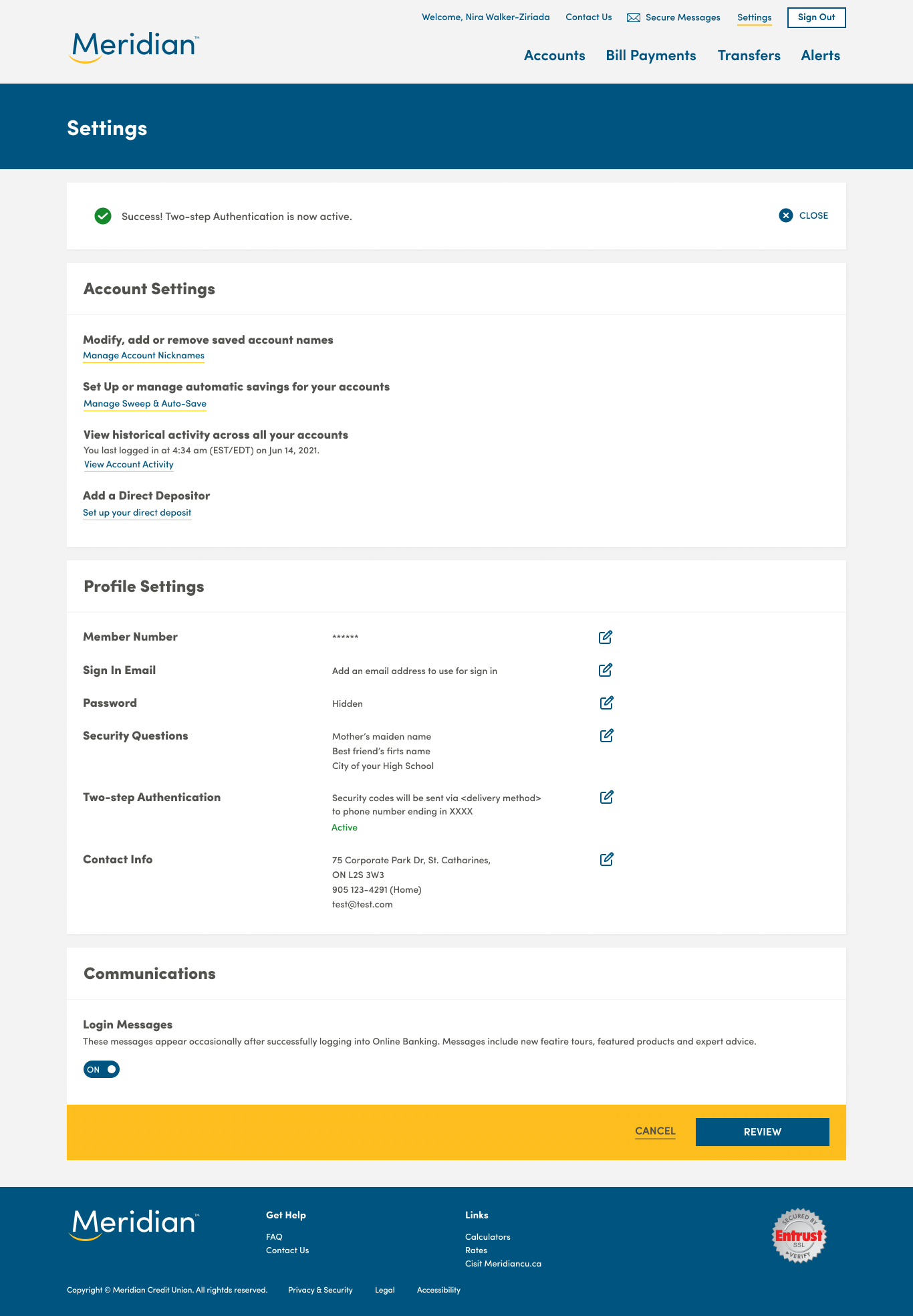Image resolution: width=913 pixels, height=1316 pixels.
Task: Click the 905 123-4291 (Home) phone text
Action: (x=377, y=890)
